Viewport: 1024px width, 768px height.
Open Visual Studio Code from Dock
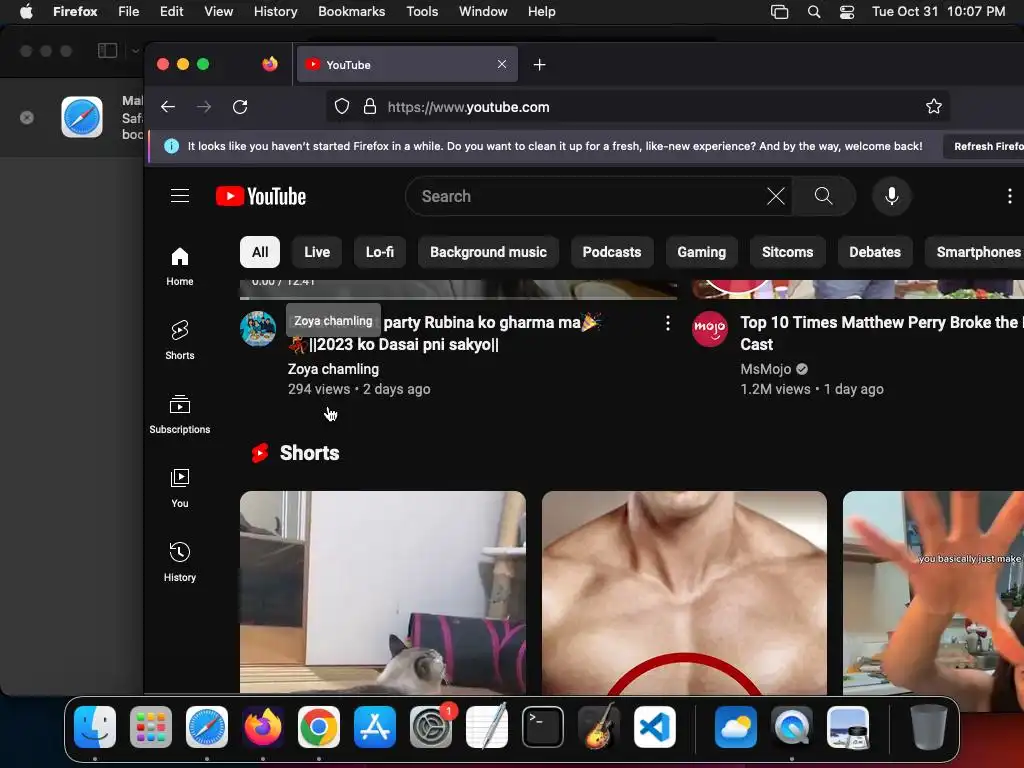click(654, 727)
